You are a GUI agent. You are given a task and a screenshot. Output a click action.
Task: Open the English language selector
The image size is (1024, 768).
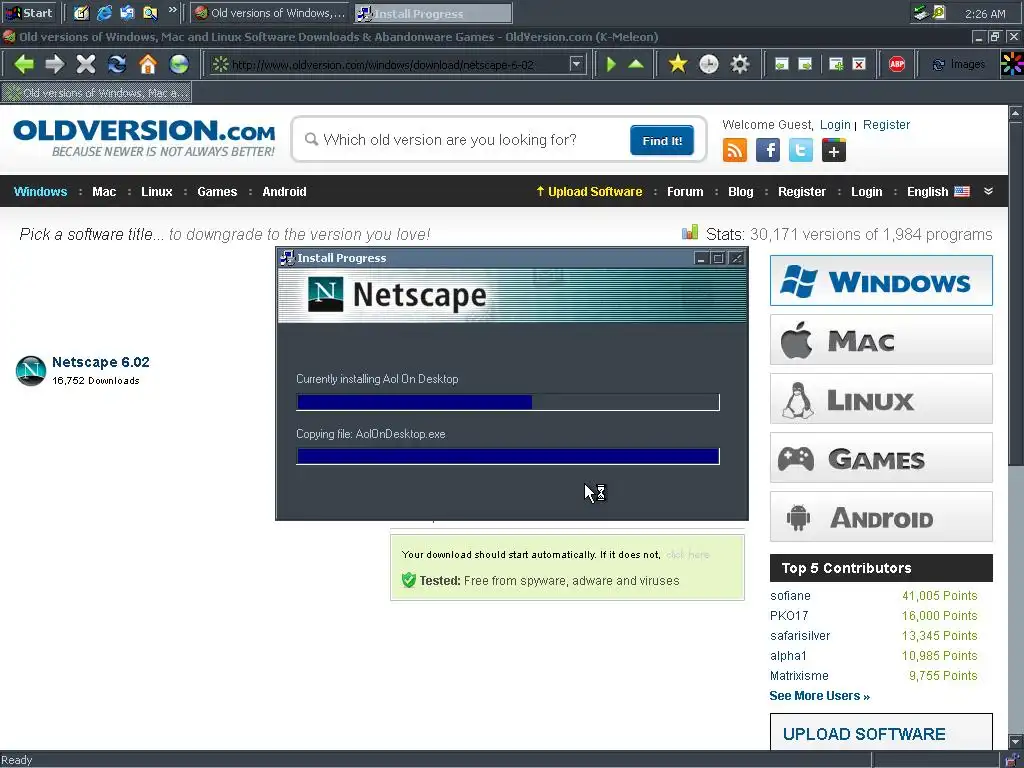[938, 191]
